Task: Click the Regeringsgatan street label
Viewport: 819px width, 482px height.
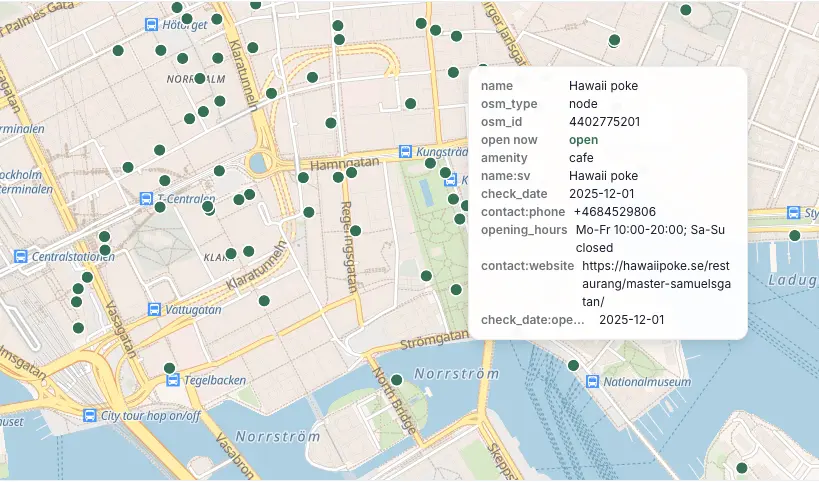Action: tap(347, 246)
